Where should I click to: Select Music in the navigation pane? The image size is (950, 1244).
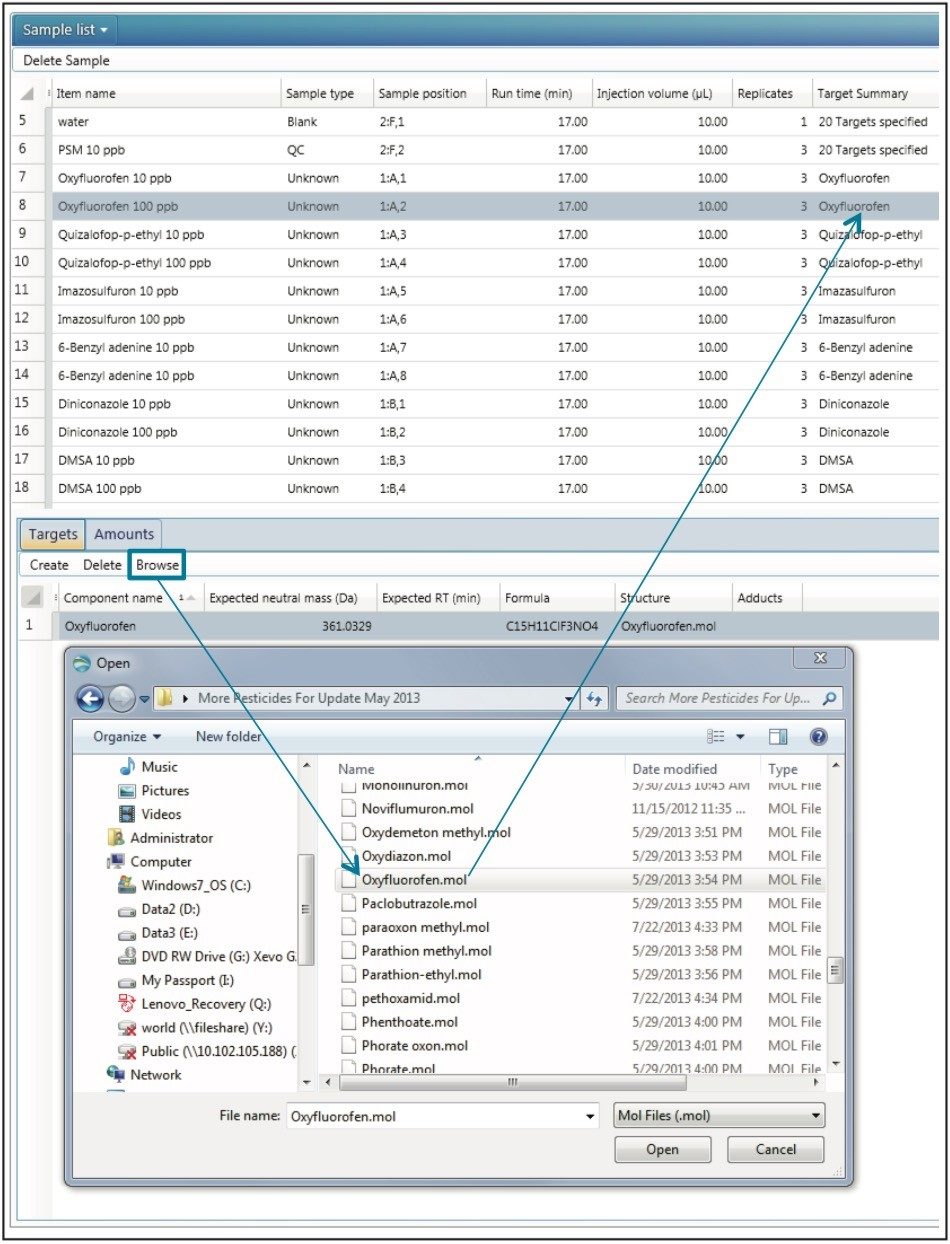pyautogui.click(x=159, y=767)
